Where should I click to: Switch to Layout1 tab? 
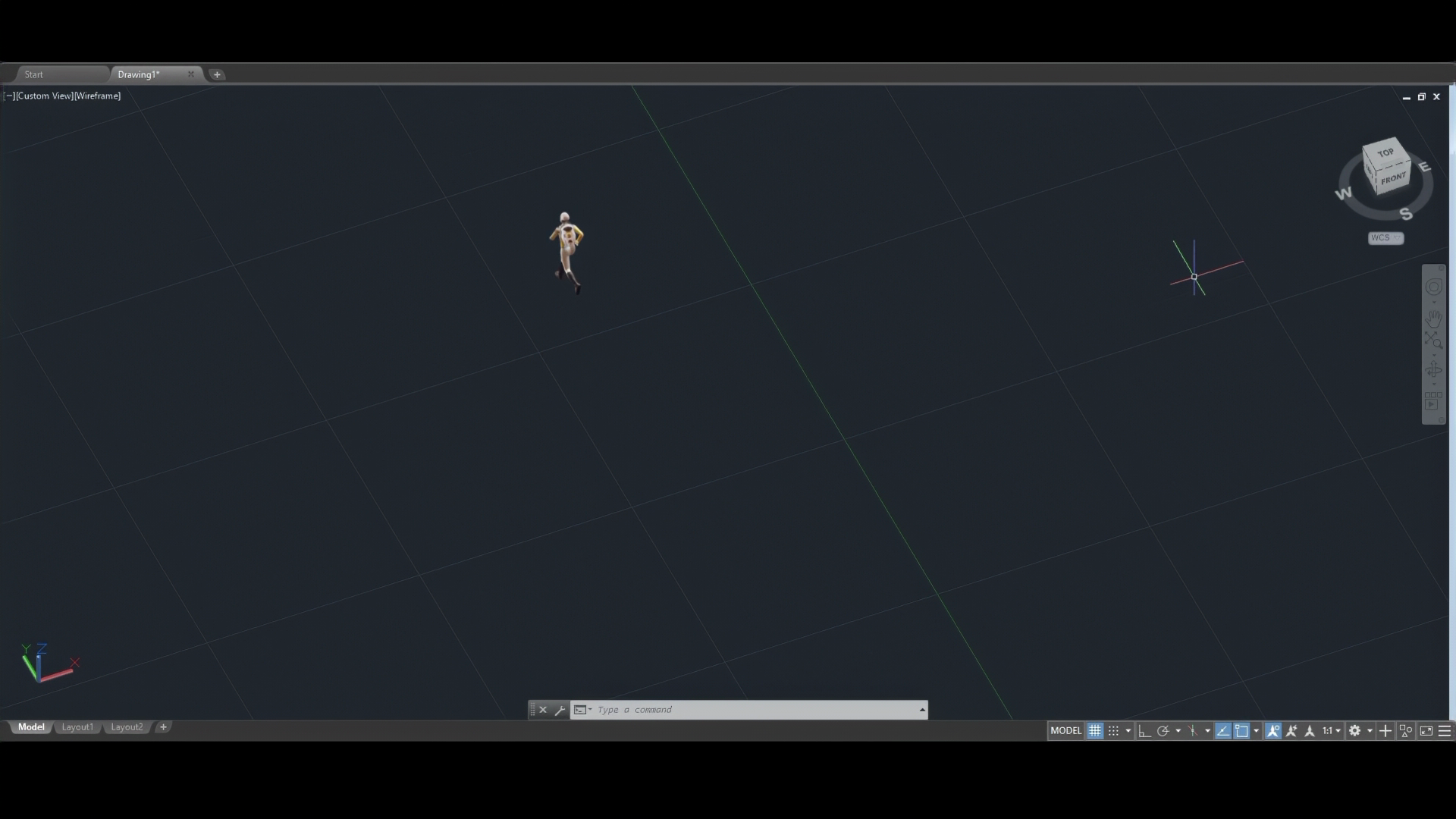pyautogui.click(x=77, y=727)
